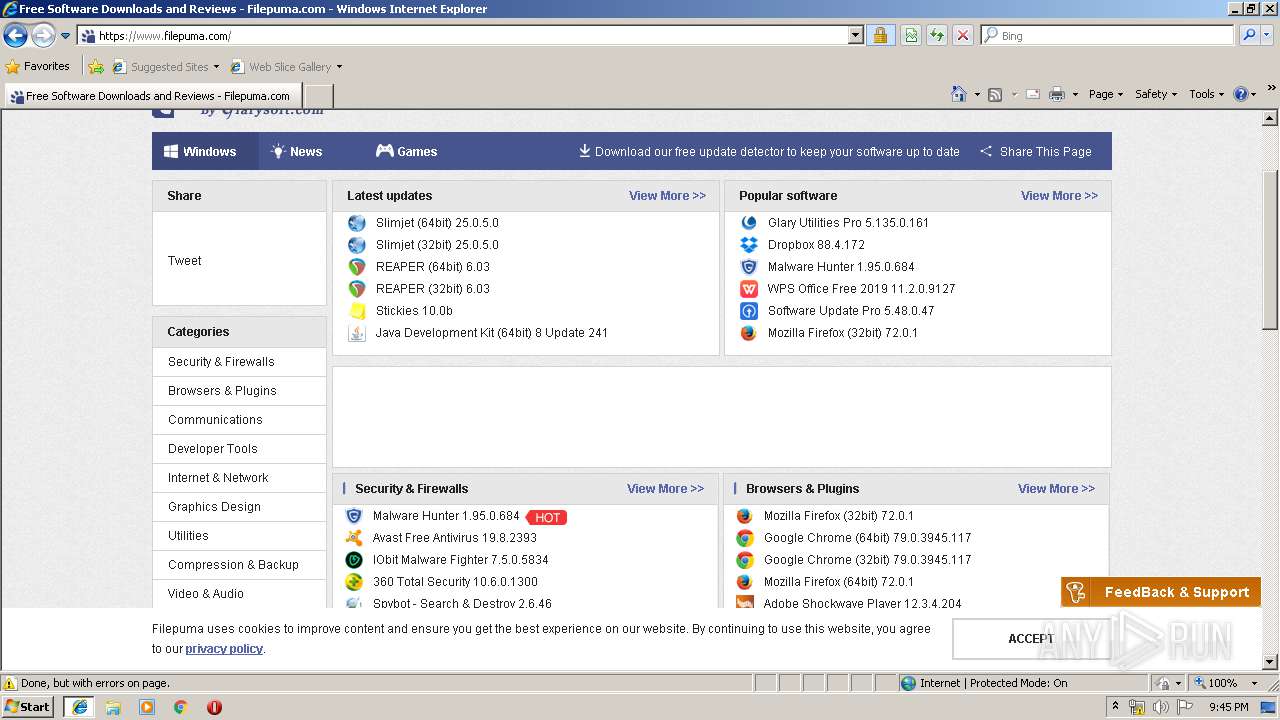View more Popular software
This screenshot has height=720, width=1280.
pyautogui.click(x=1059, y=196)
